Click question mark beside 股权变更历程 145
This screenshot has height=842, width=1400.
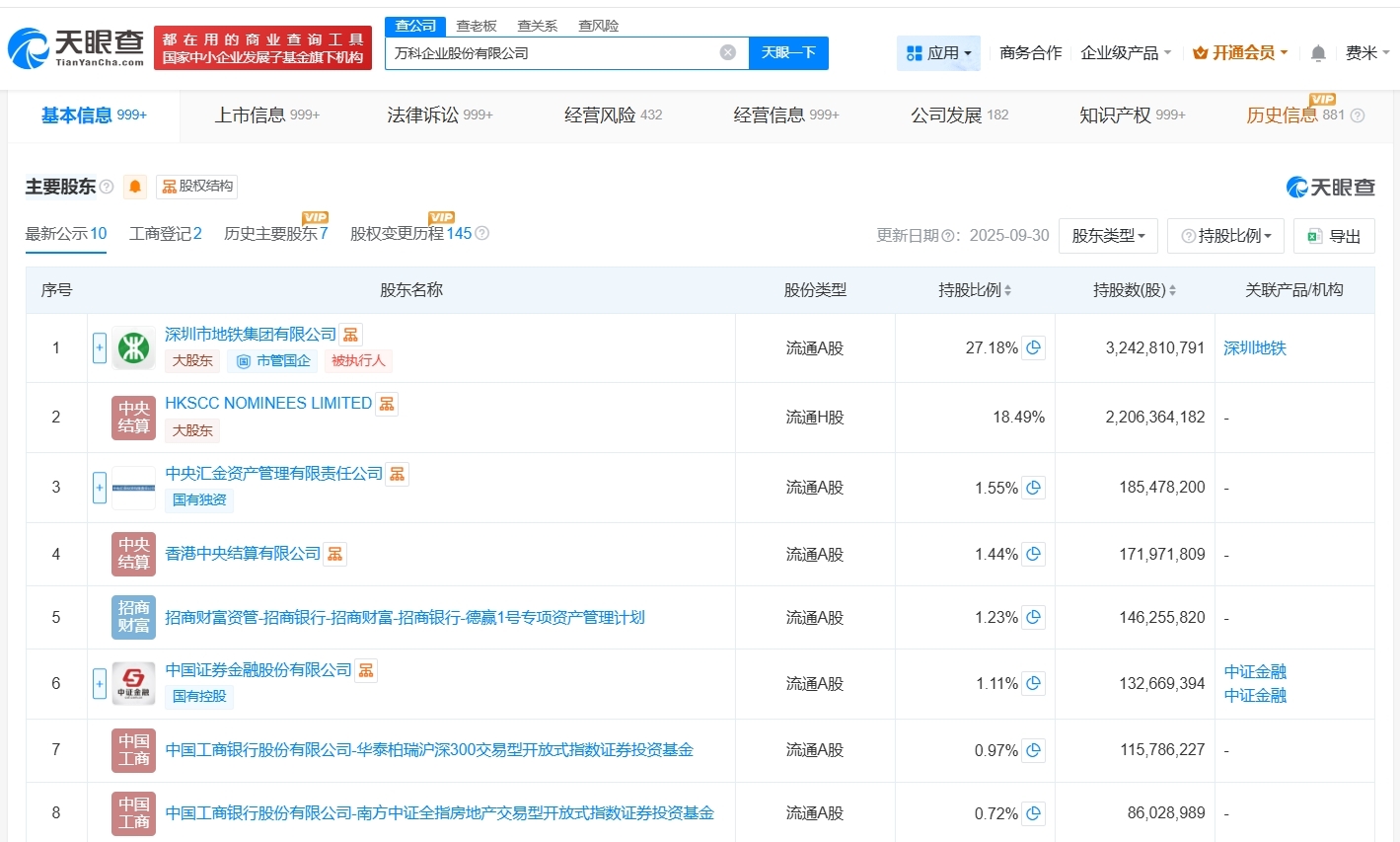pos(480,234)
